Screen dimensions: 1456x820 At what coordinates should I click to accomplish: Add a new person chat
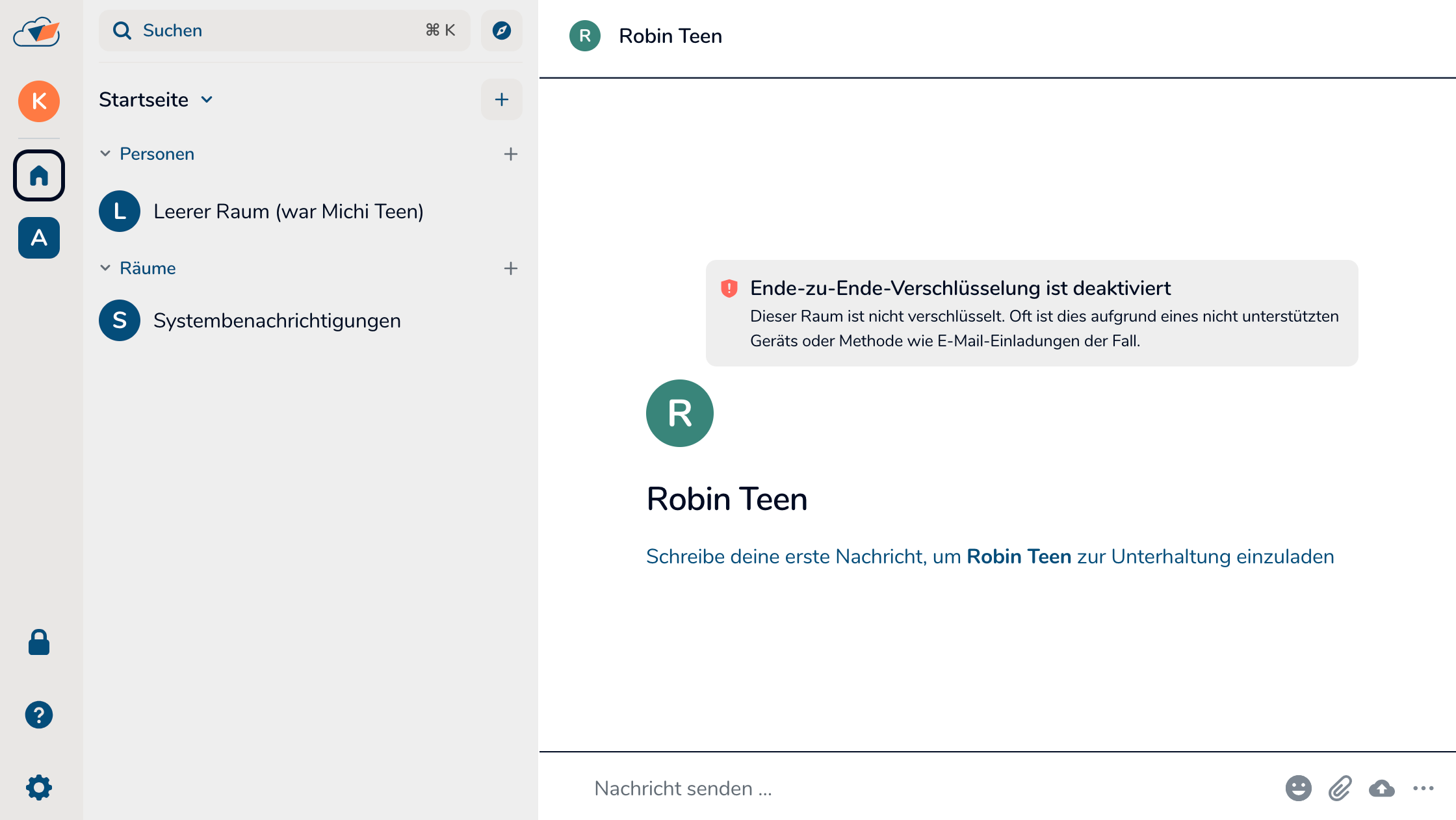click(x=510, y=154)
